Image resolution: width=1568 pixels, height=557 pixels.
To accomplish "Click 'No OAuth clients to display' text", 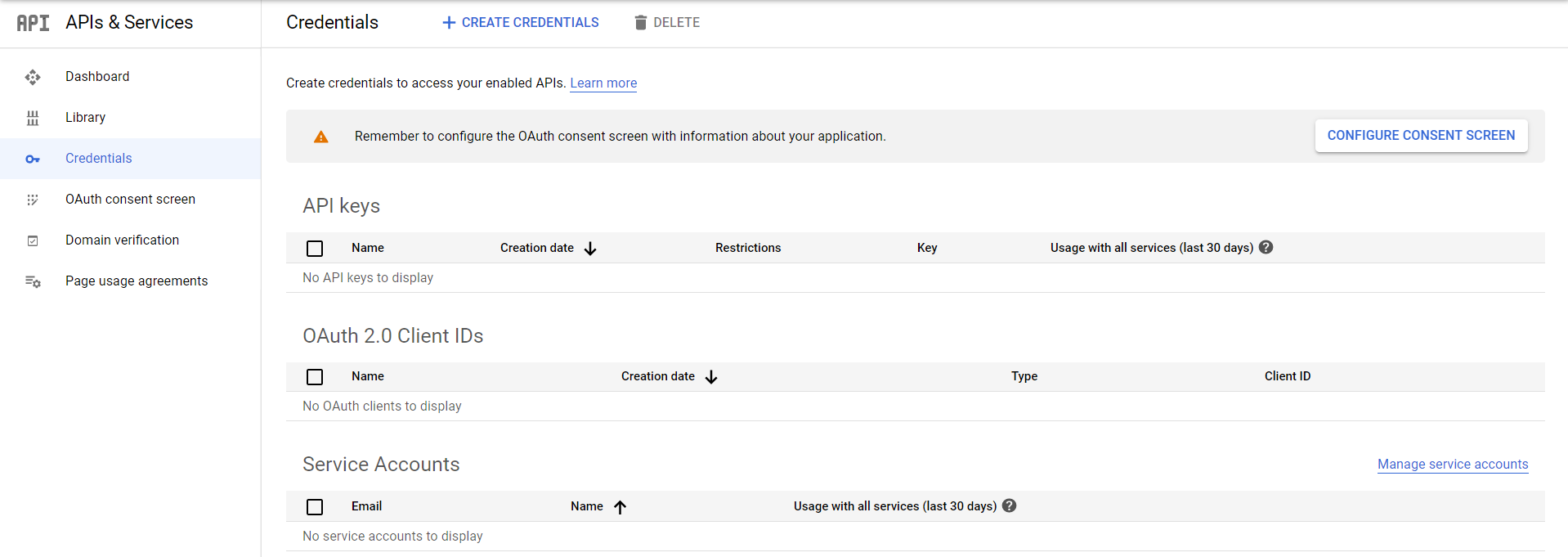I will click(x=382, y=407).
